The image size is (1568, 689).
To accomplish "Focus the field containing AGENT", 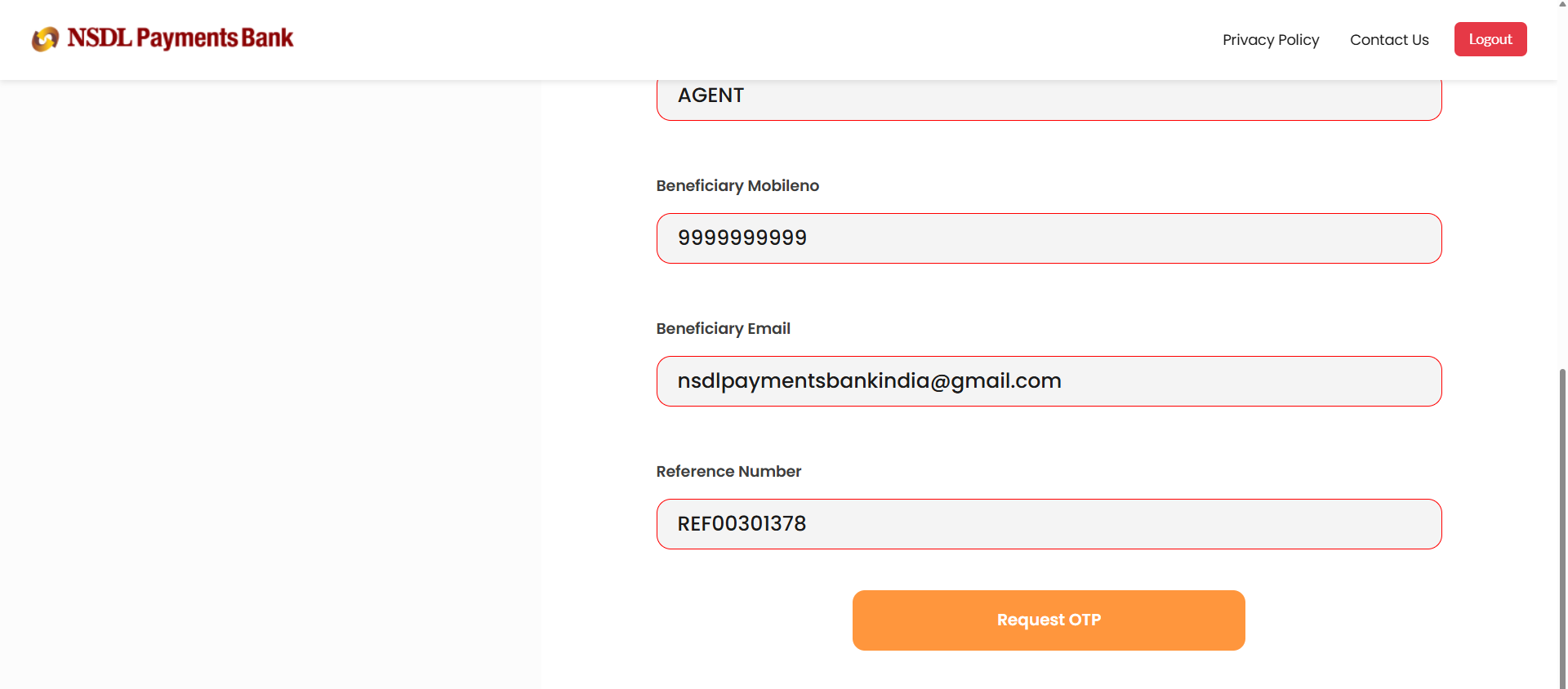I will click(1049, 98).
